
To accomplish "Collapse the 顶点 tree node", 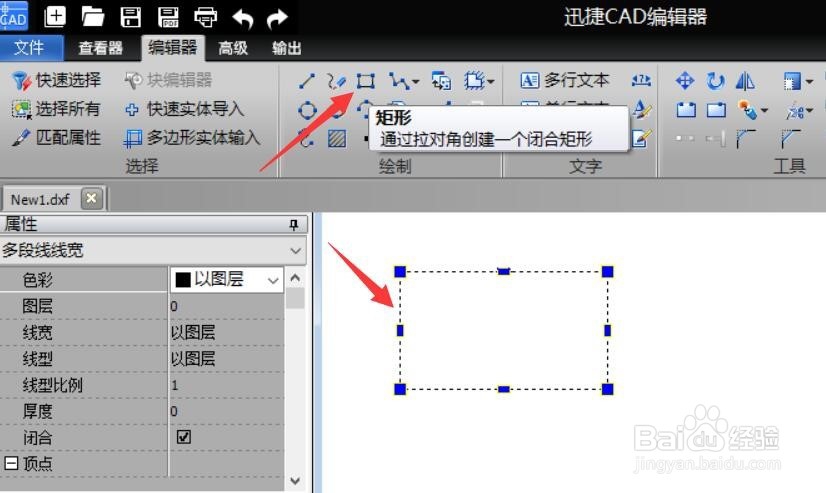I will tap(11, 463).
